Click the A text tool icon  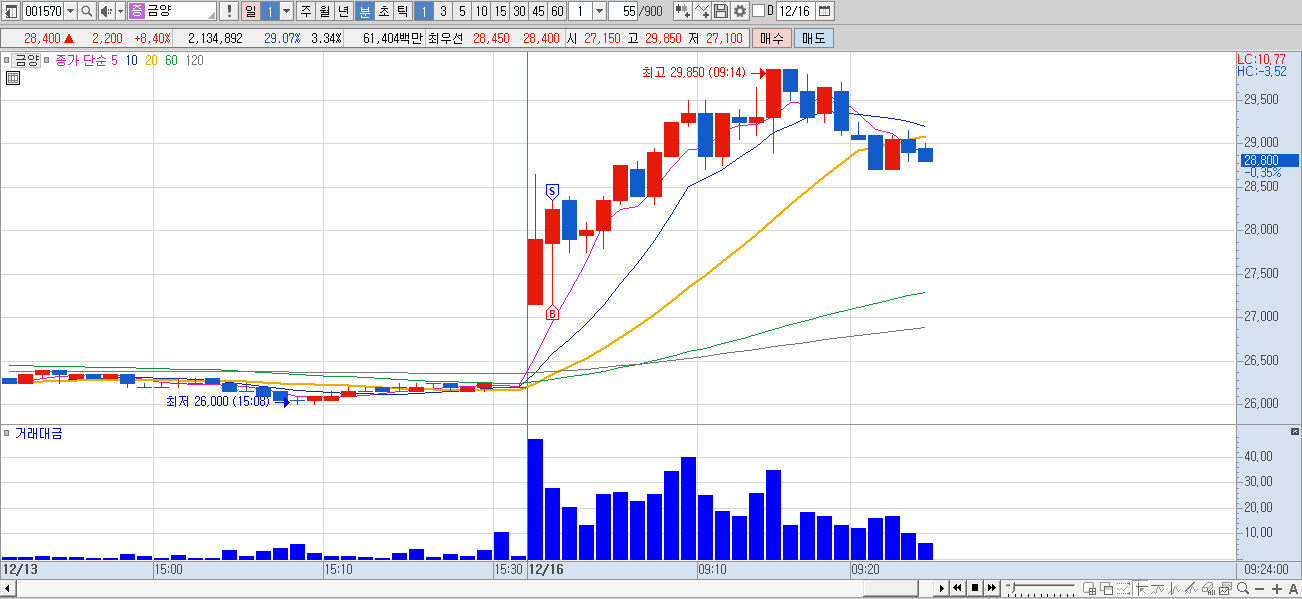(1293, 588)
